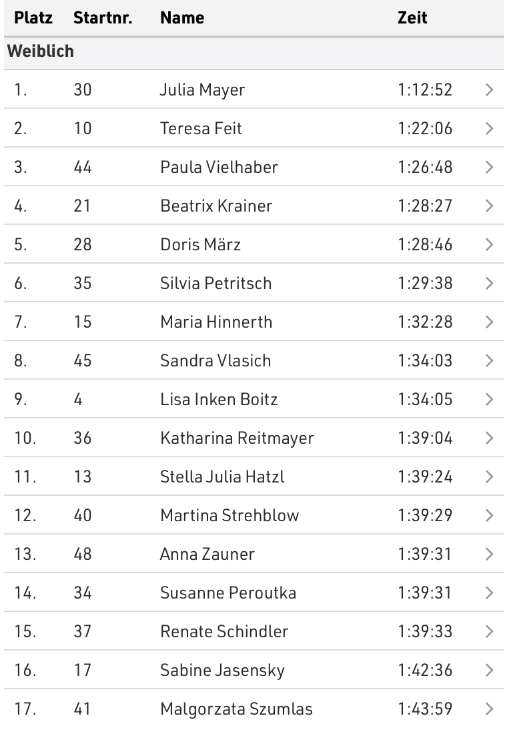Show details chevron for Lisa Inken Boitz
The width and height of the screenshot is (530, 737).
489,399
